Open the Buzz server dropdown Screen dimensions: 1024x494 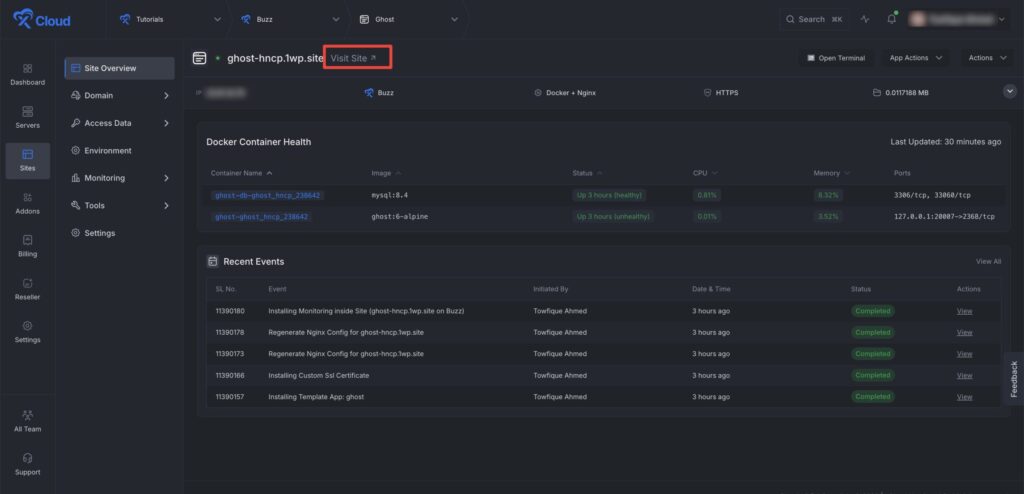291,20
